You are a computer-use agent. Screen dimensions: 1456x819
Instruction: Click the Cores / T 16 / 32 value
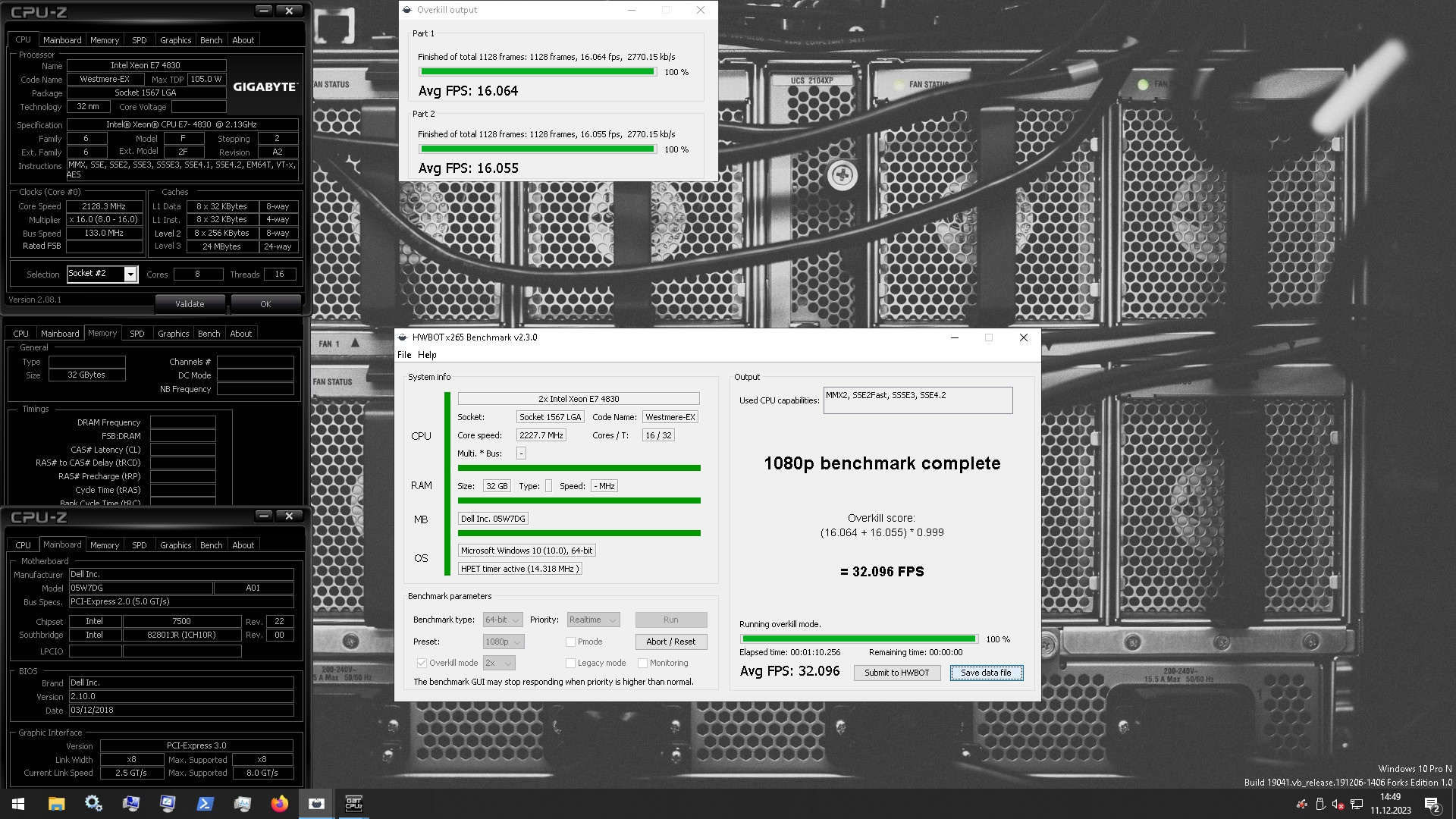pos(658,435)
